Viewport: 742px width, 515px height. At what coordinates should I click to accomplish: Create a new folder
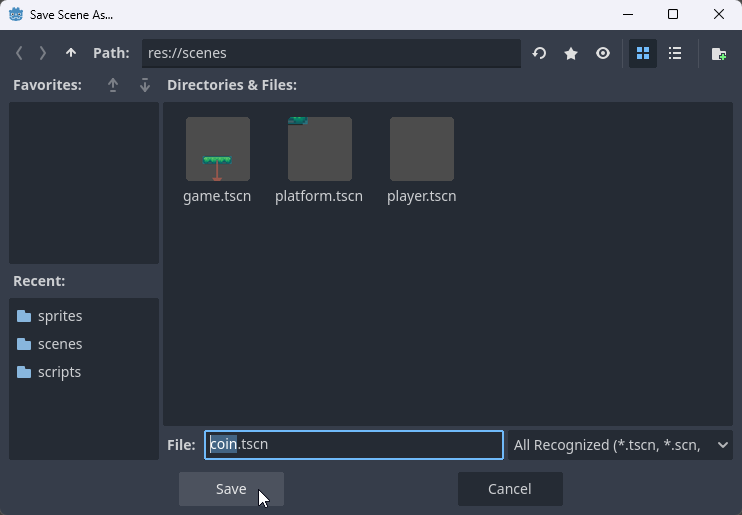(718, 53)
